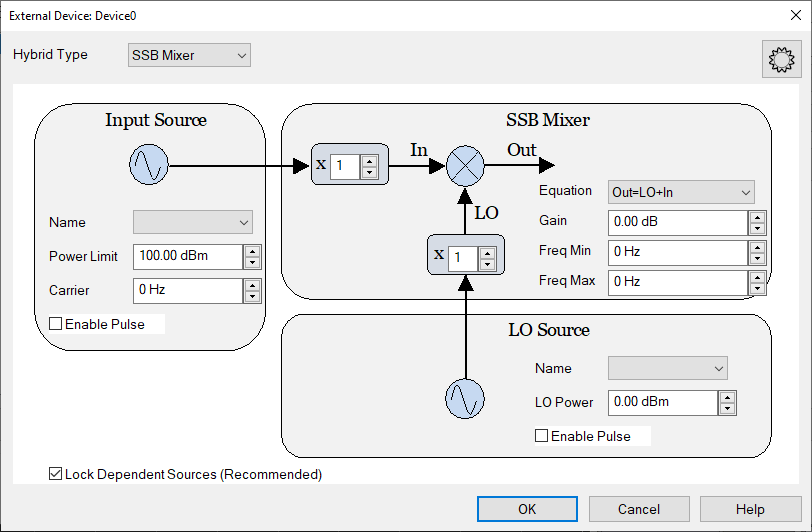
Task: Increase the LO multiplier with the up arrow
Action: 487,252
